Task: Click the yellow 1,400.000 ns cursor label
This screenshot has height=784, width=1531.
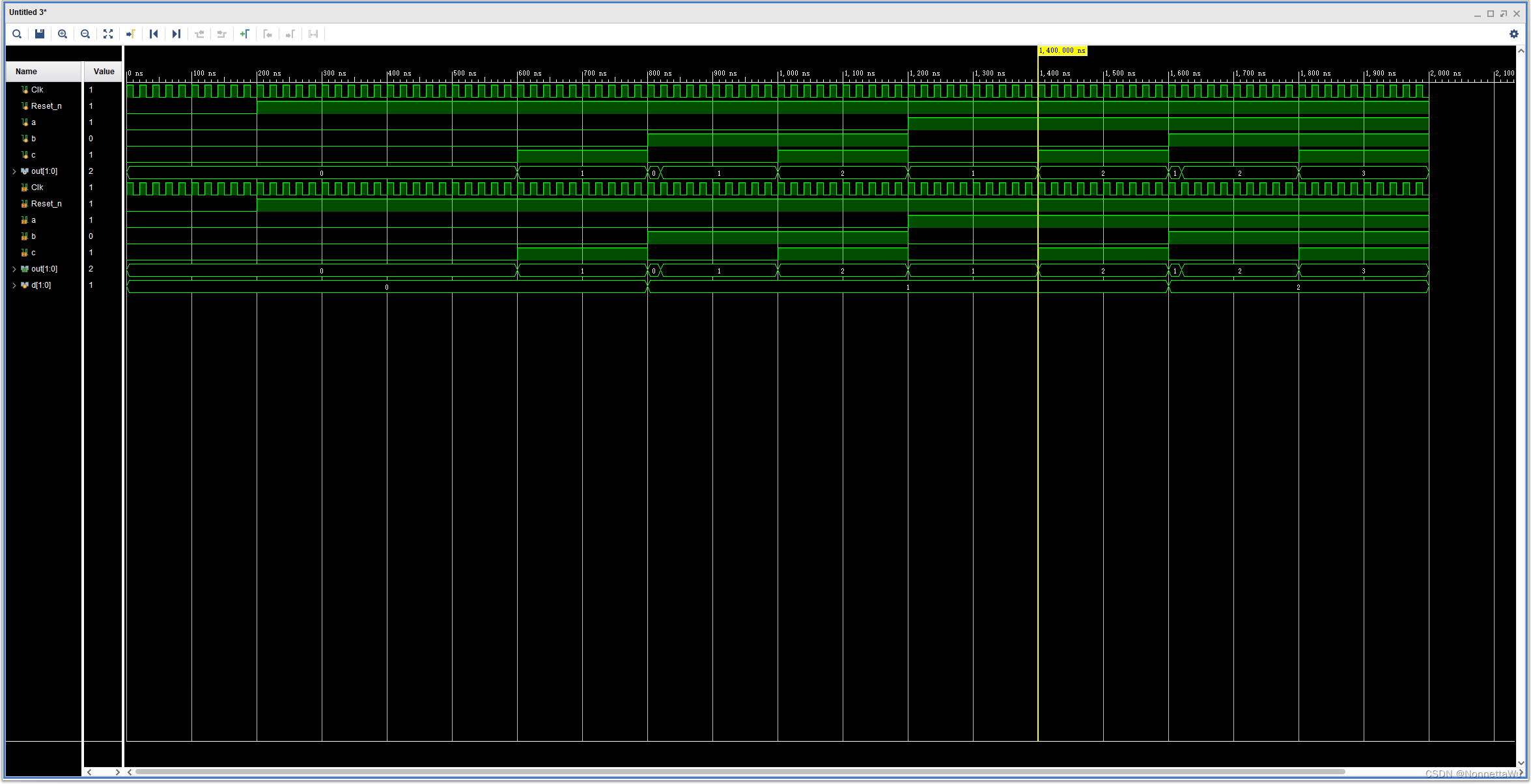Action: pyautogui.click(x=1062, y=51)
